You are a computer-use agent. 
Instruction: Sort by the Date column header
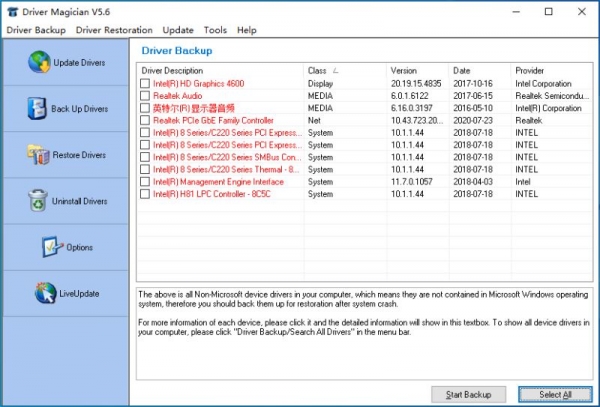tap(480, 70)
